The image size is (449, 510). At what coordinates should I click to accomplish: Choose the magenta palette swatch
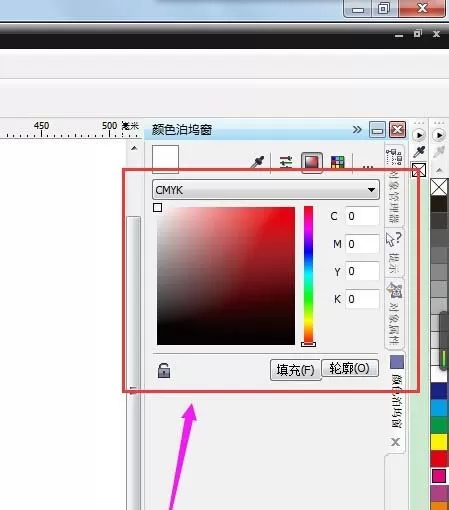click(439, 476)
